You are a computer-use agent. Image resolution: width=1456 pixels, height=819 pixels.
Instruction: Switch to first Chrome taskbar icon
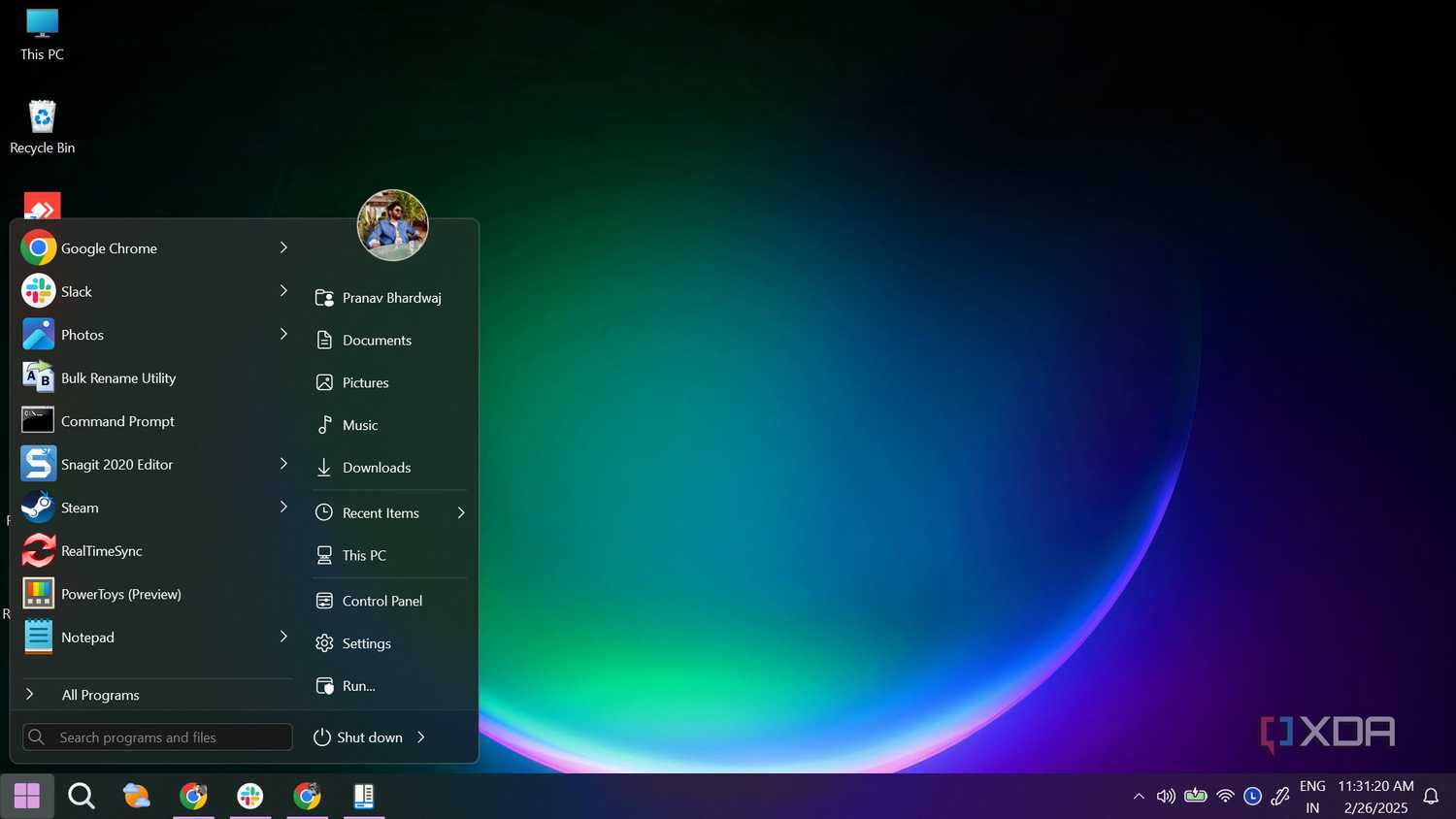(x=193, y=796)
